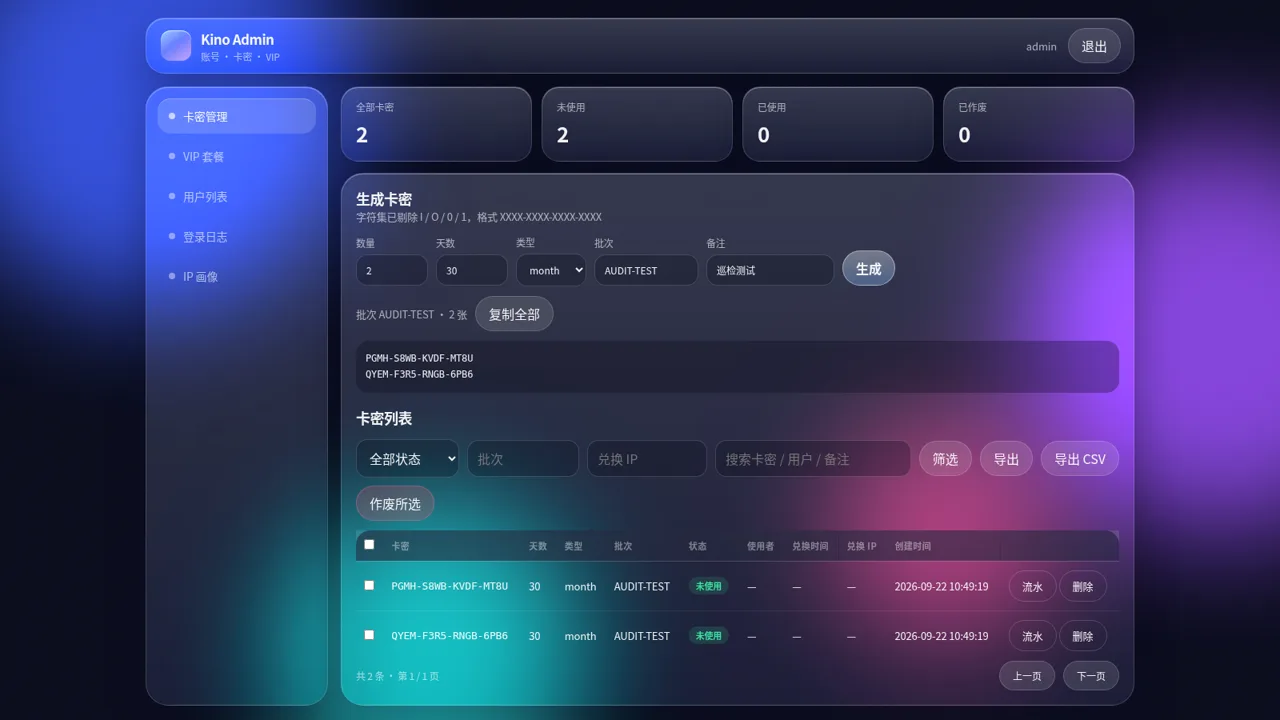
Task: Click the 搜索卡密 / 用户 / 备注 search box
Action: point(813,458)
